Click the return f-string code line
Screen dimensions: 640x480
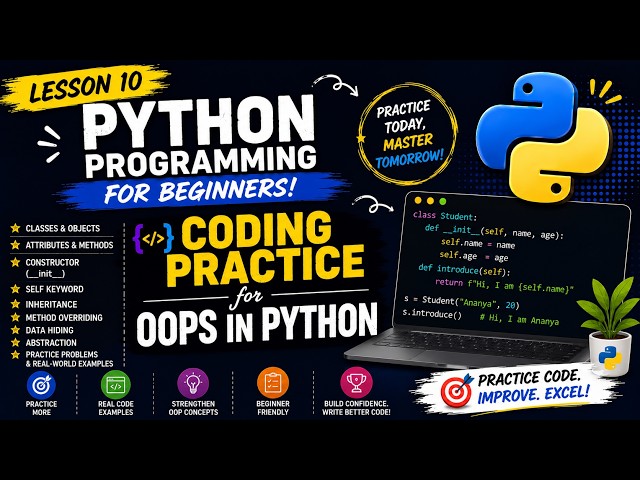click(x=504, y=285)
